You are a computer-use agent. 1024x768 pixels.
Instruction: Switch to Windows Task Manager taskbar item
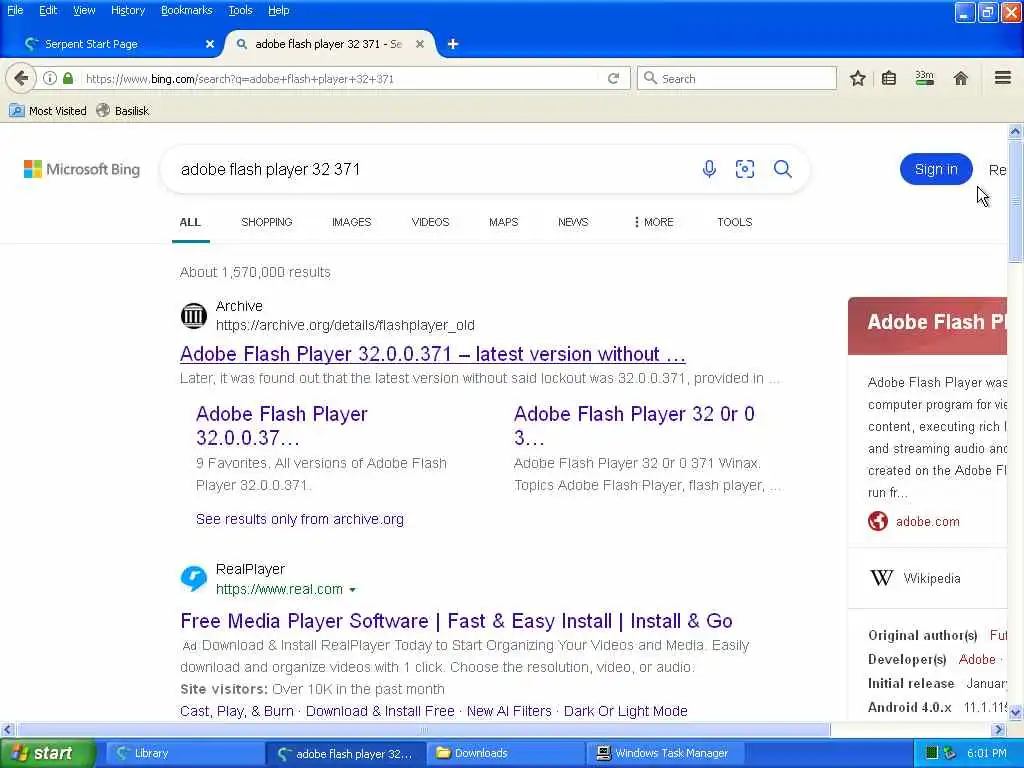666,753
